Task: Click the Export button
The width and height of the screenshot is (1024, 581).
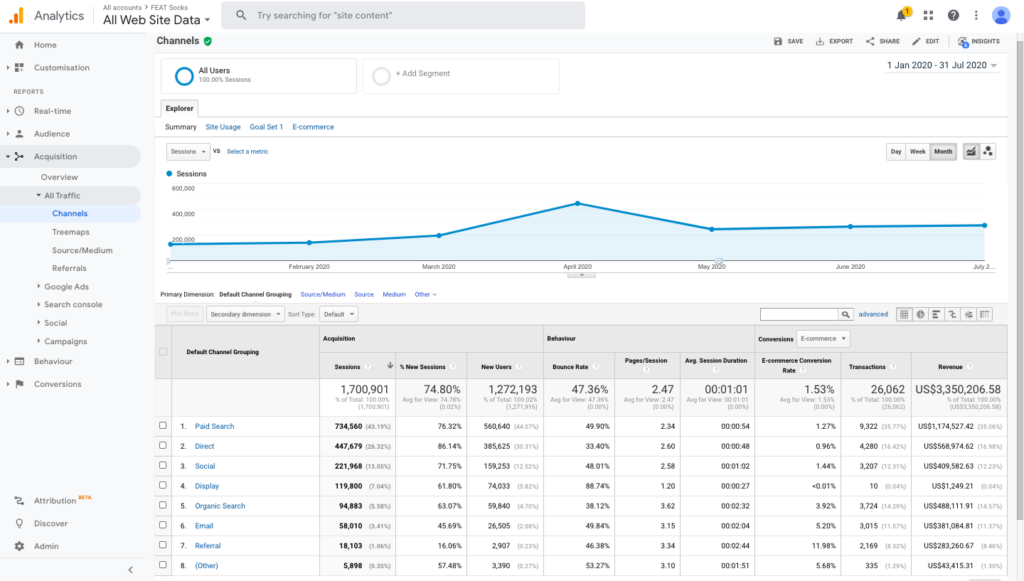Action: point(834,41)
